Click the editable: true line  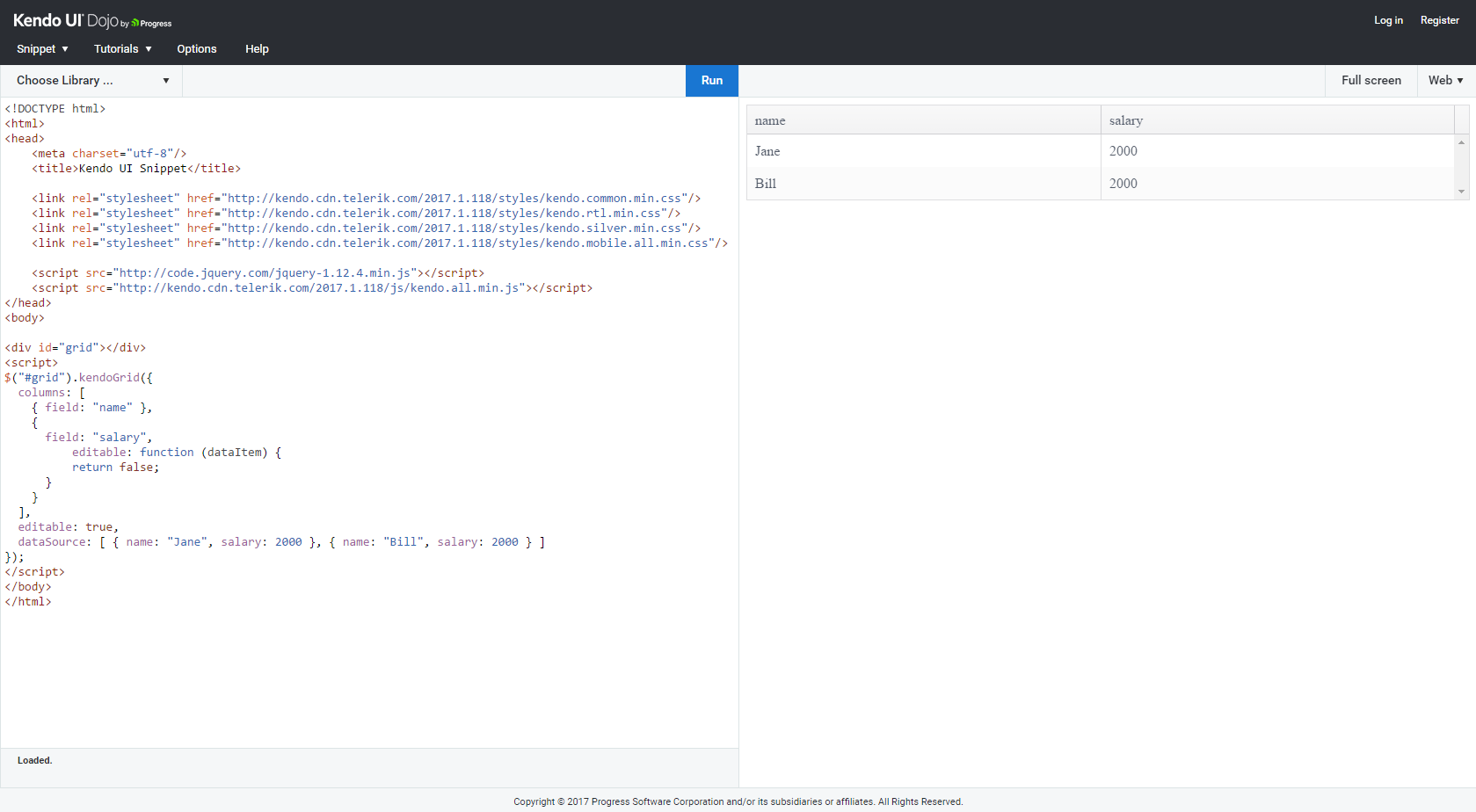69,527
